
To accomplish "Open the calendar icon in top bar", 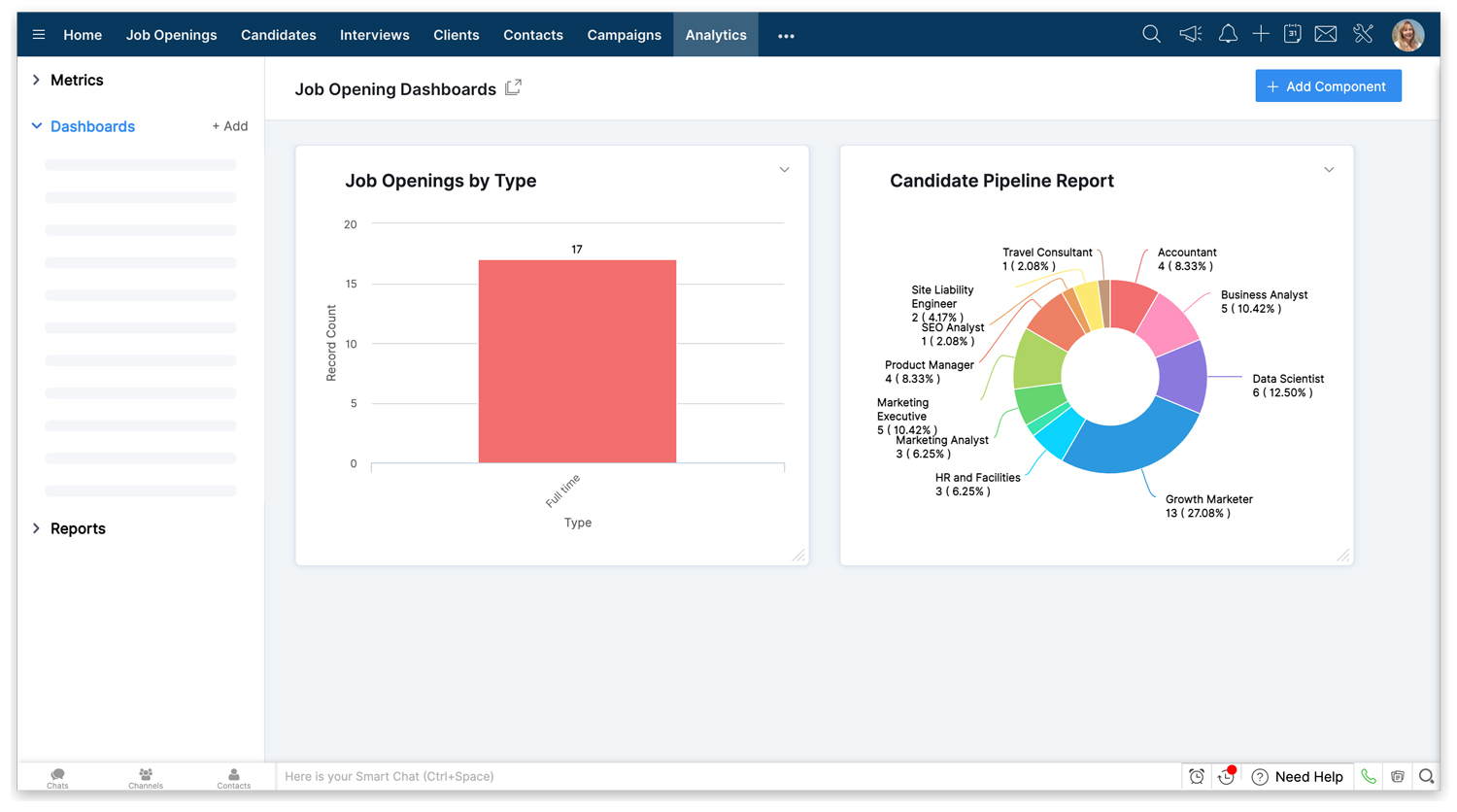I will point(1292,35).
